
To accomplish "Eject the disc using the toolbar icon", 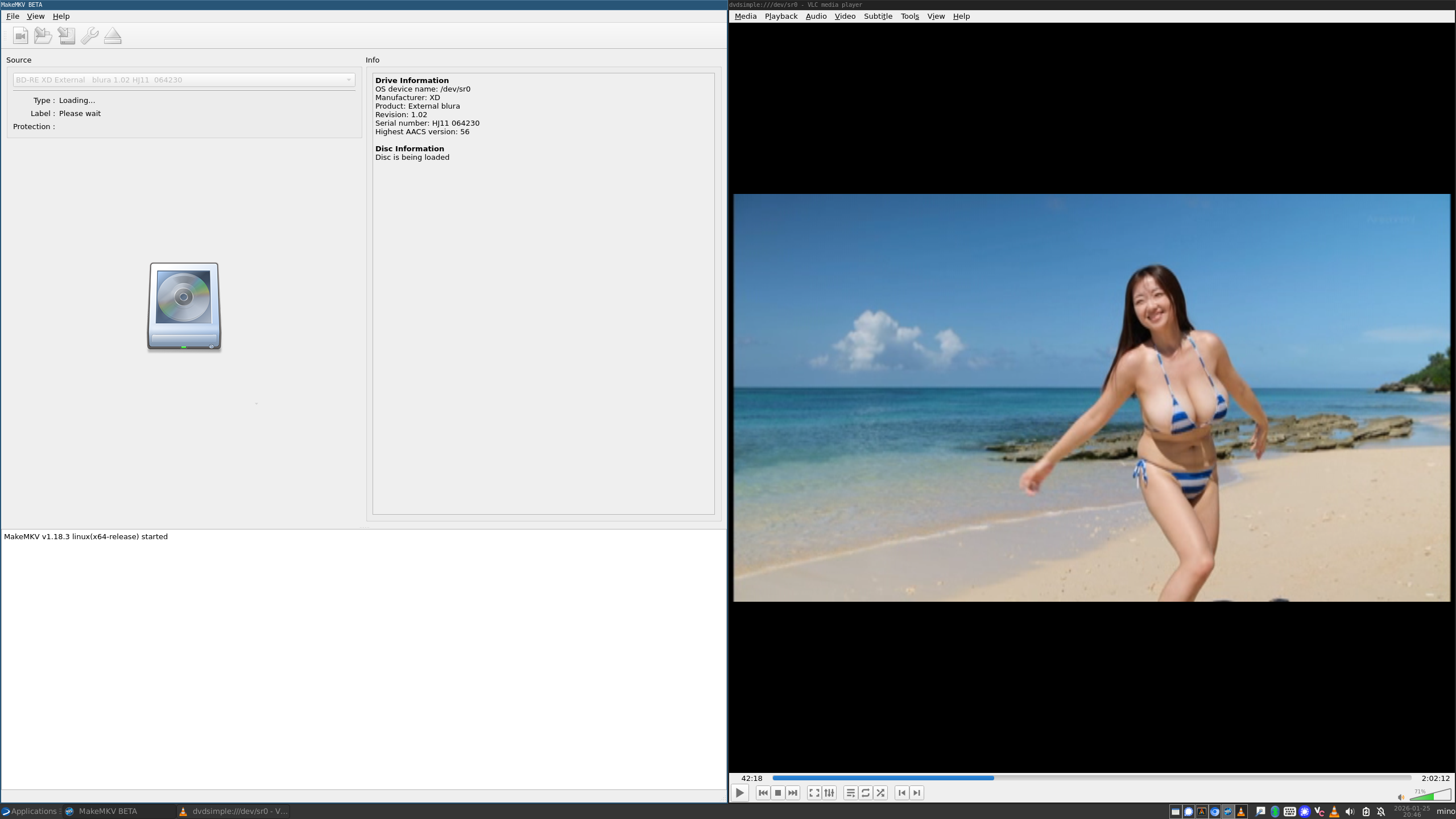I will (113, 36).
